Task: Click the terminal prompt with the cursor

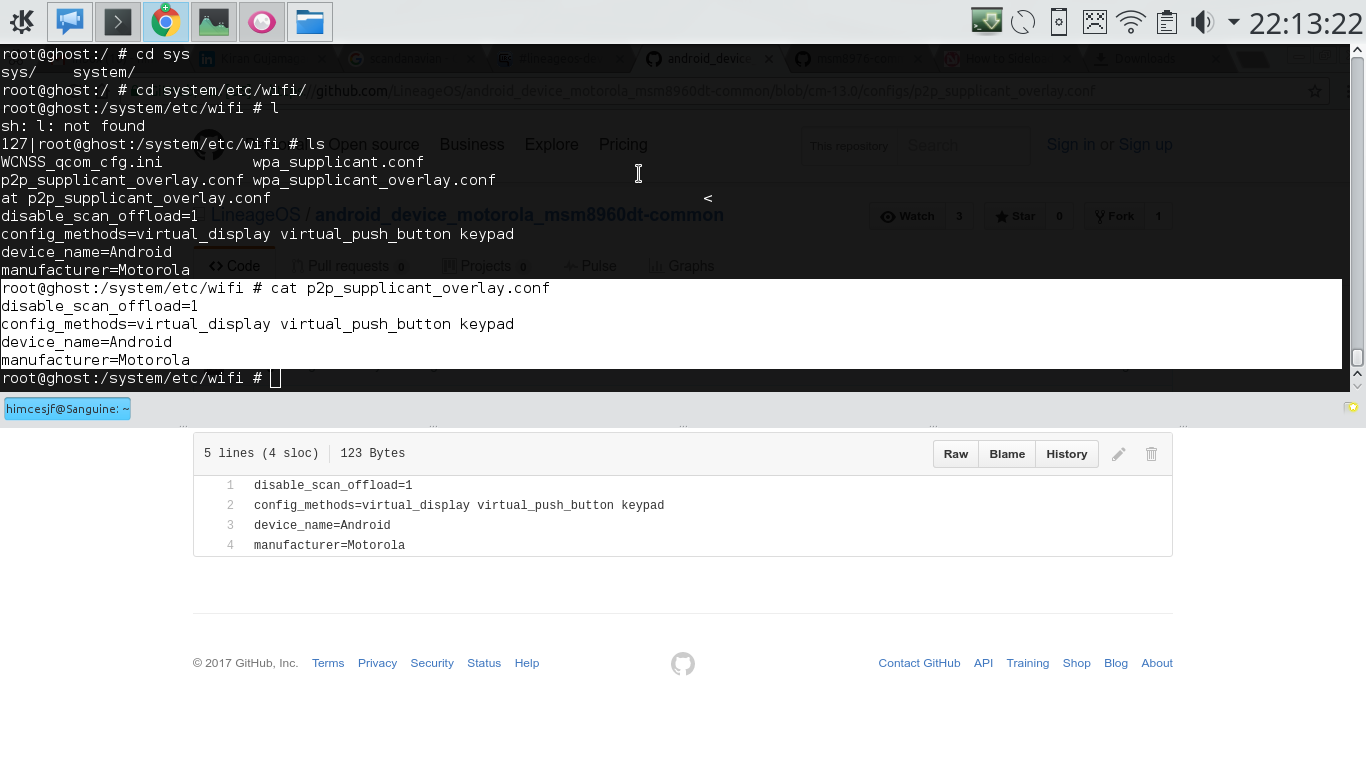Action: pos(141,378)
